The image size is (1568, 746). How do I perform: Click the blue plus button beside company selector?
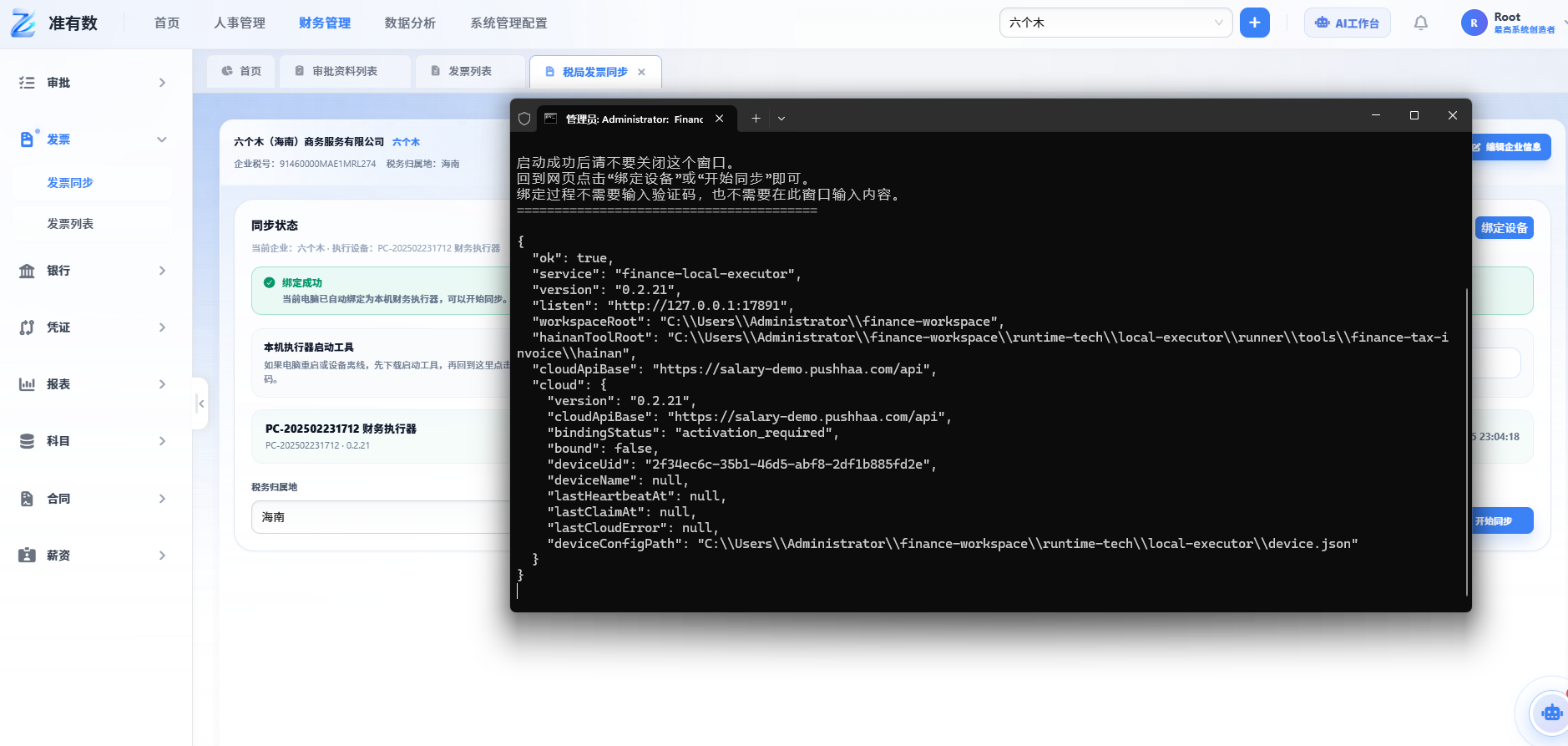pyautogui.click(x=1254, y=23)
